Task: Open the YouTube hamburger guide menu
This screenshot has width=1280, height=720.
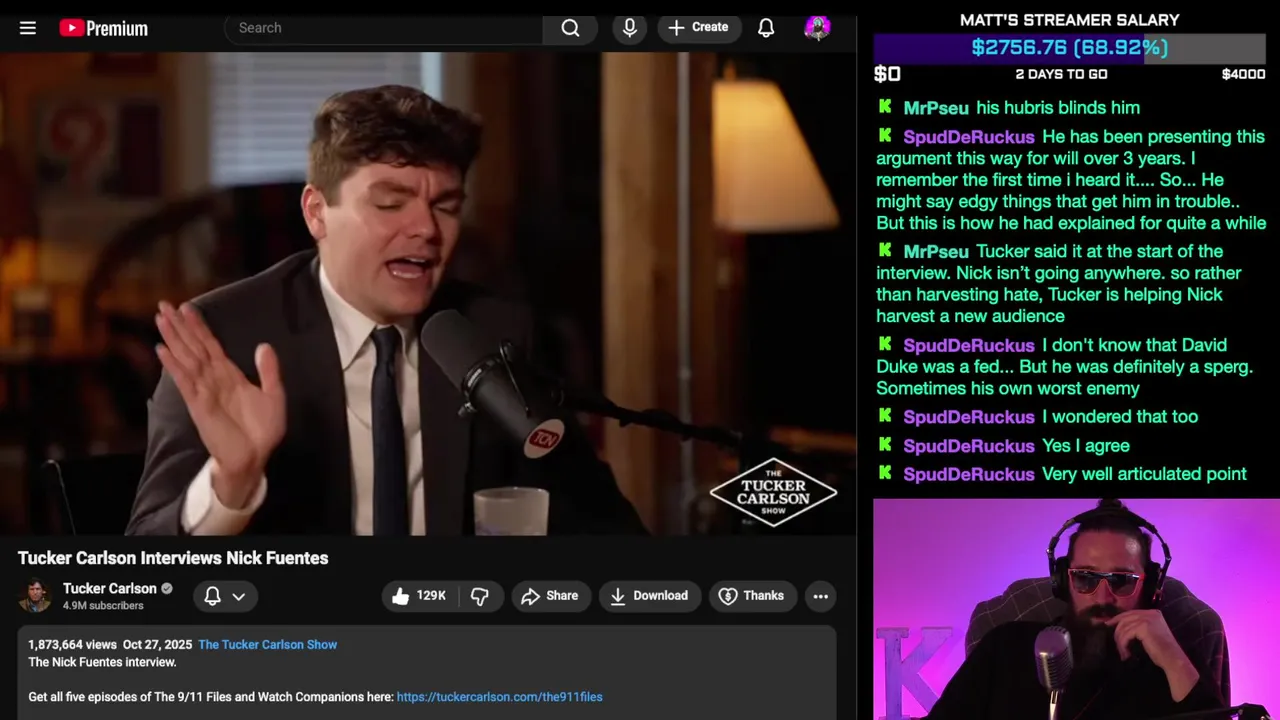Action: click(28, 28)
